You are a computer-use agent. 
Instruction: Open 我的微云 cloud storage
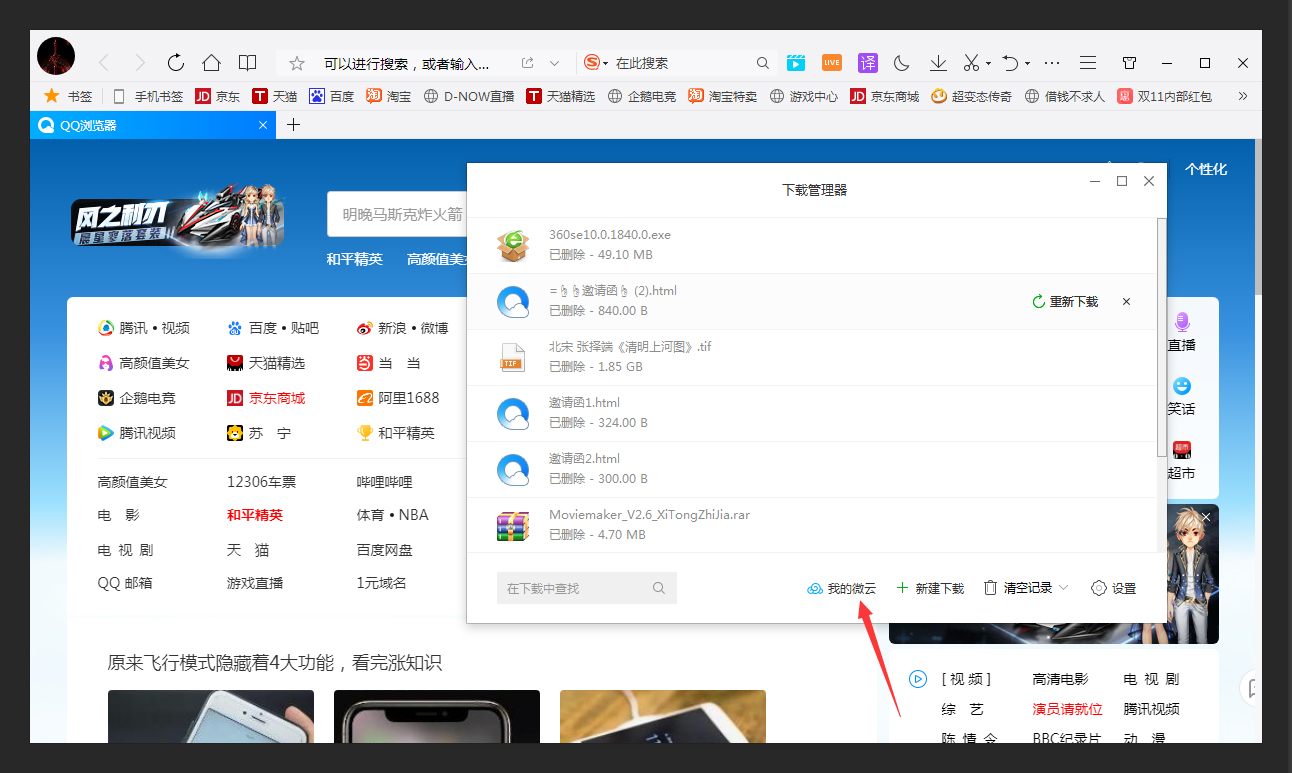point(841,588)
